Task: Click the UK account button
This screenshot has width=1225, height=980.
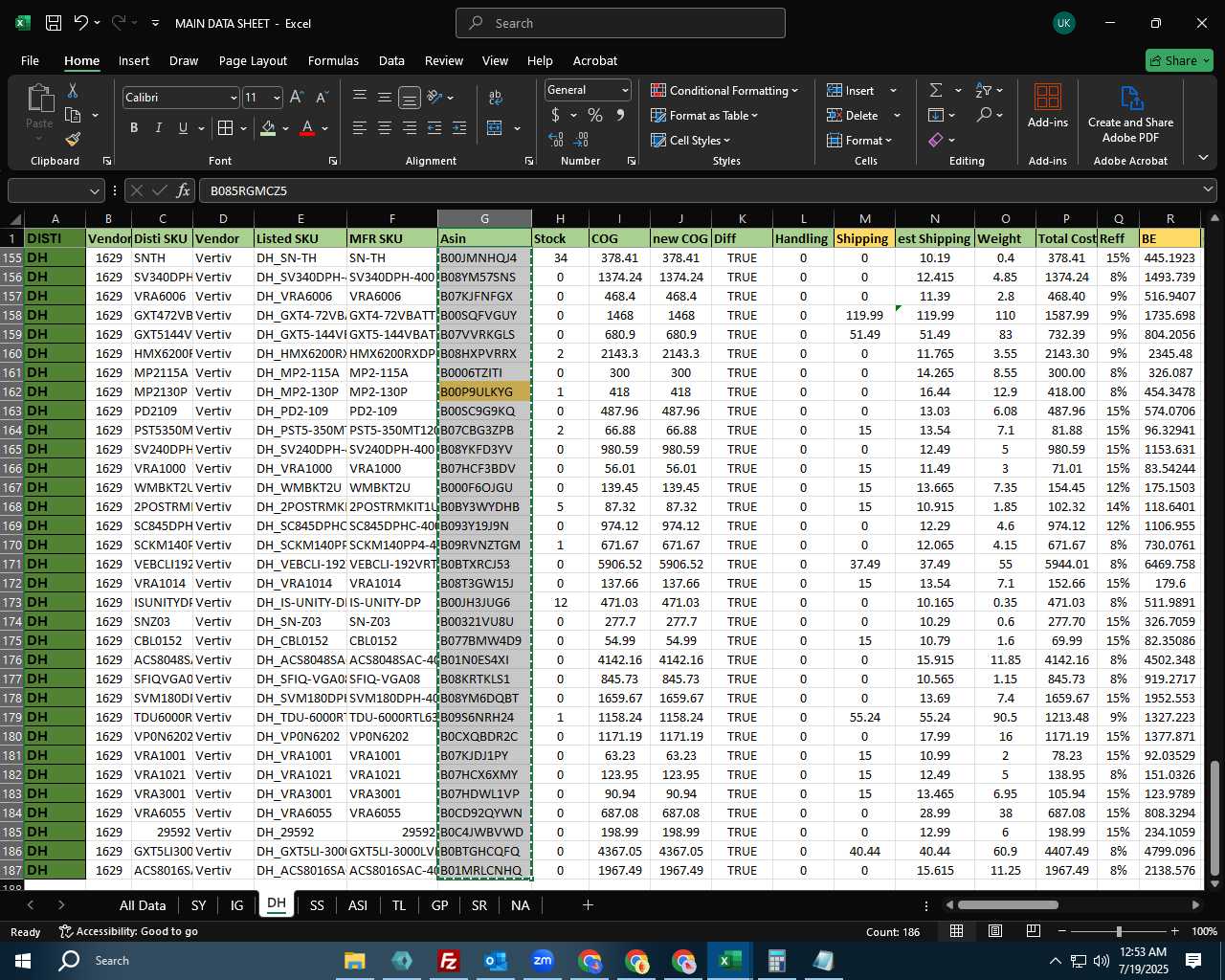Action: (1063, 23)
